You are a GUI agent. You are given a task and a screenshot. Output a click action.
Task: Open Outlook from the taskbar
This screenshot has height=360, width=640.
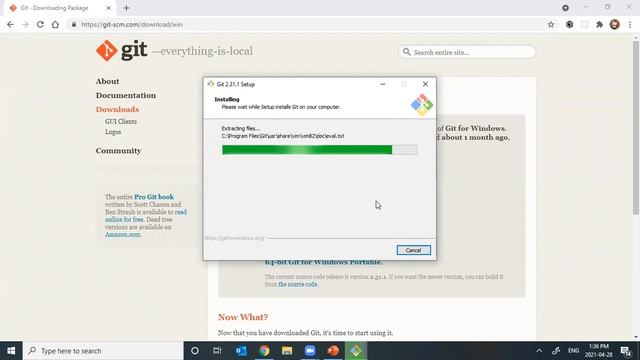tap(241, 351)
